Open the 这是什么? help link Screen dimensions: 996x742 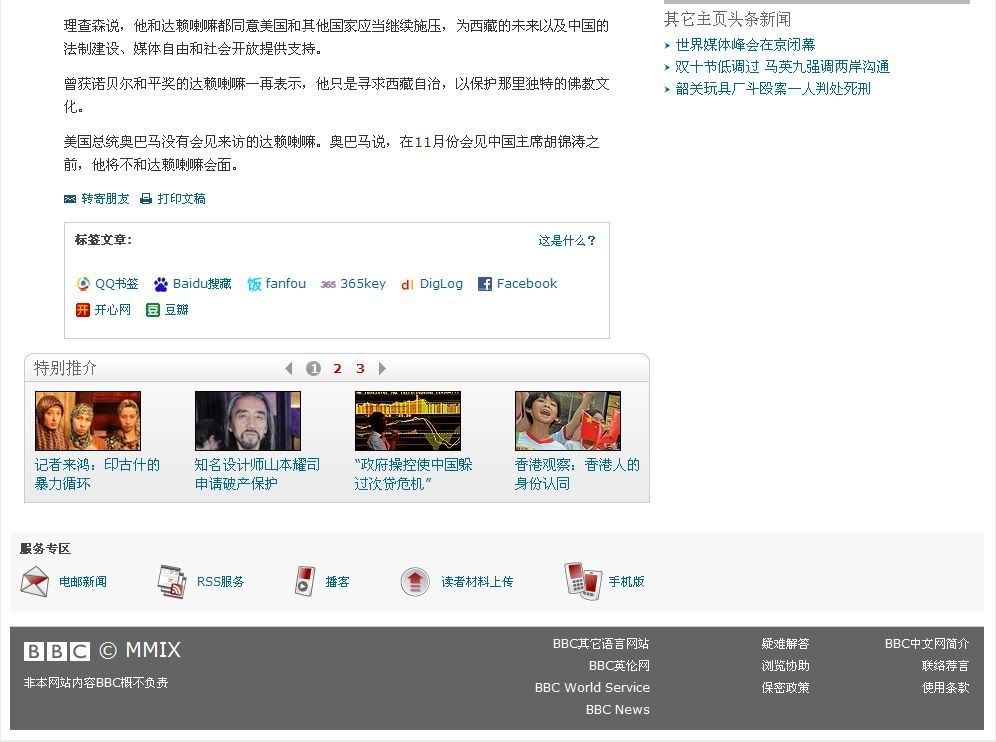(566, 240)
